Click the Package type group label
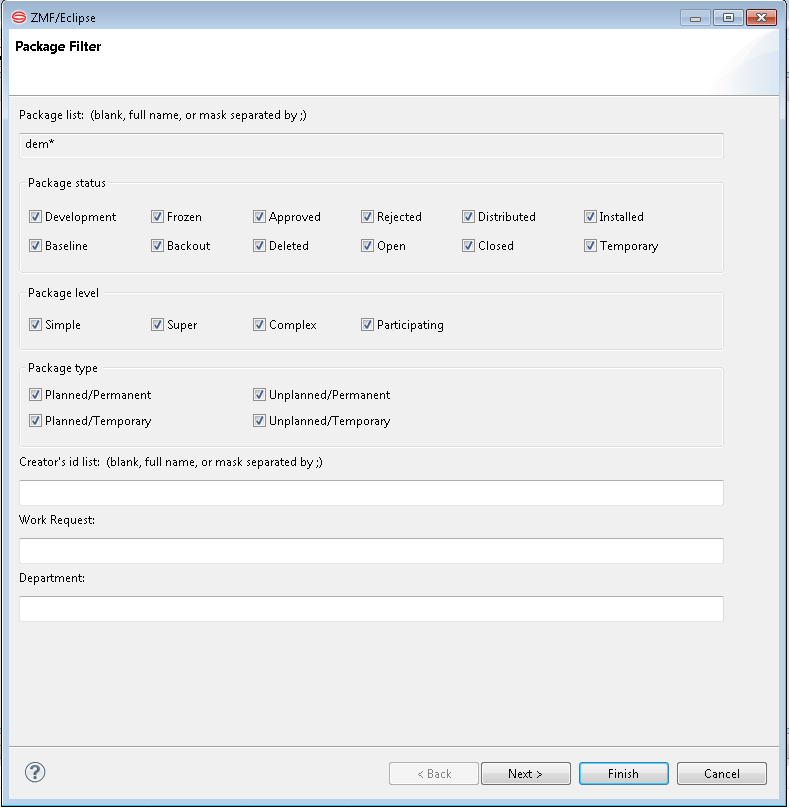The width and height of the screenshot is (789, 808). click(x=63, y=368)
